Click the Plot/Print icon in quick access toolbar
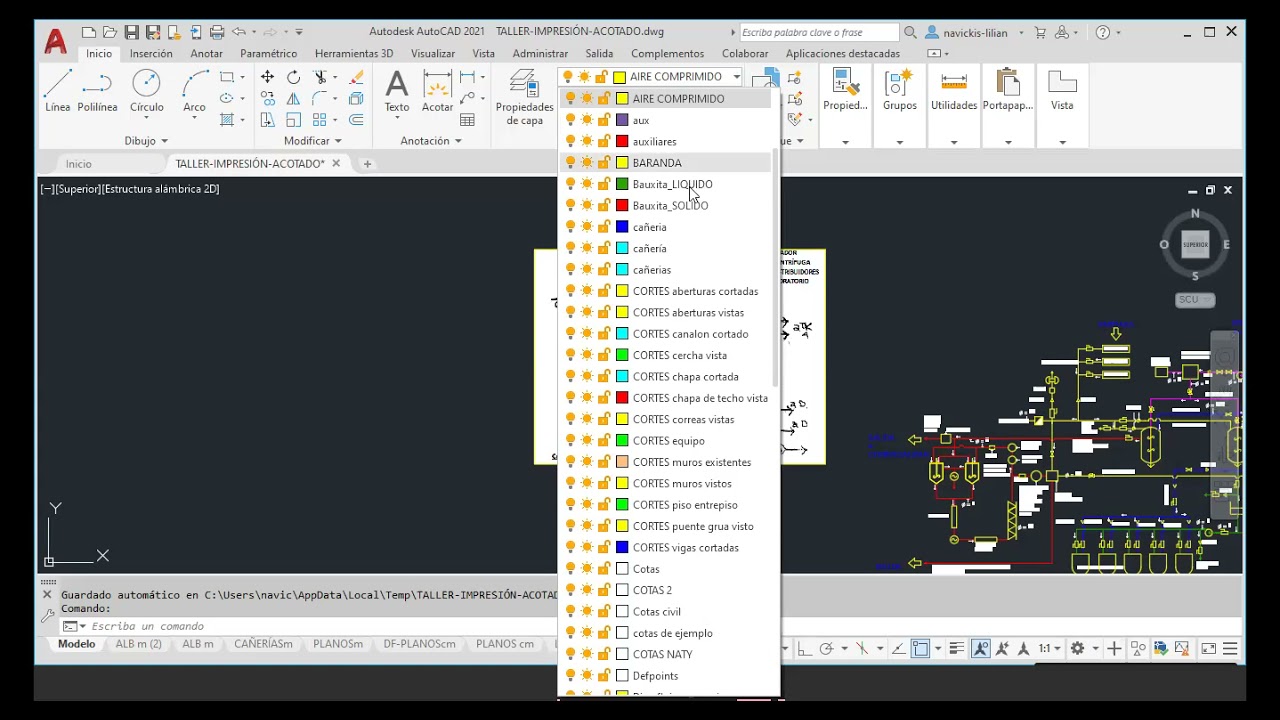The width and height of the screenshot is (1280, 720). pyautogui.click(x=217, y=32)
